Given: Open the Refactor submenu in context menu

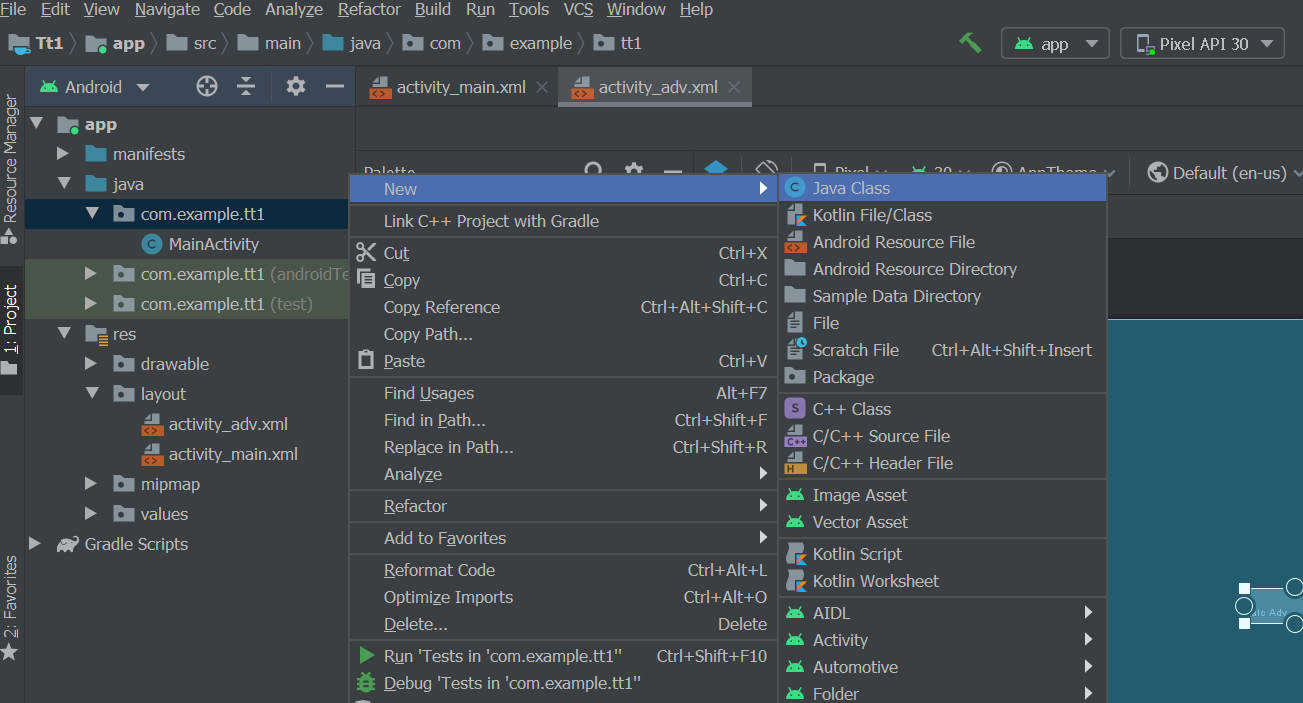Looking at the screenshot, I should pyautogui.click(x=563, y=506).
